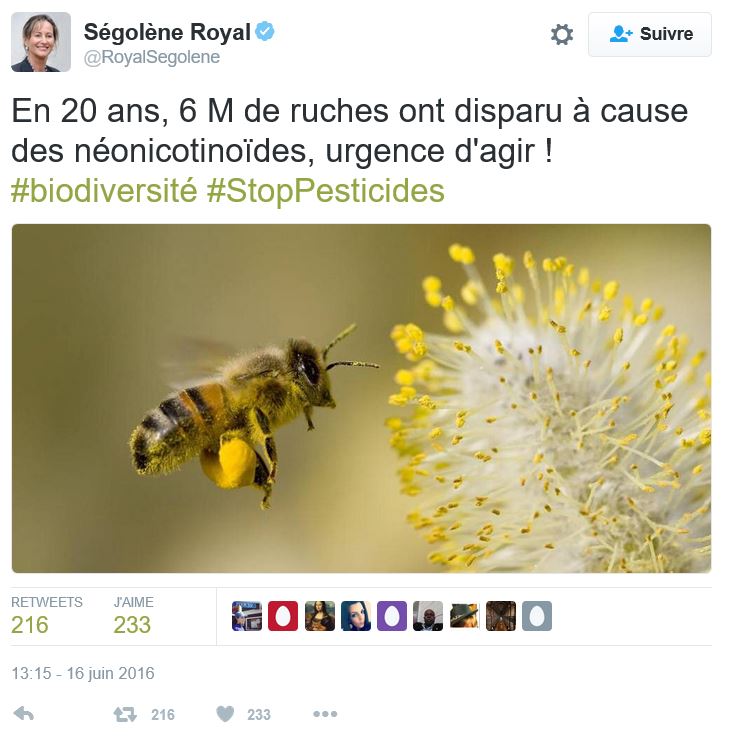Screen dimensions: 732x741
Task: Open the grey egg avatar profile
Action: click(537, 616)
